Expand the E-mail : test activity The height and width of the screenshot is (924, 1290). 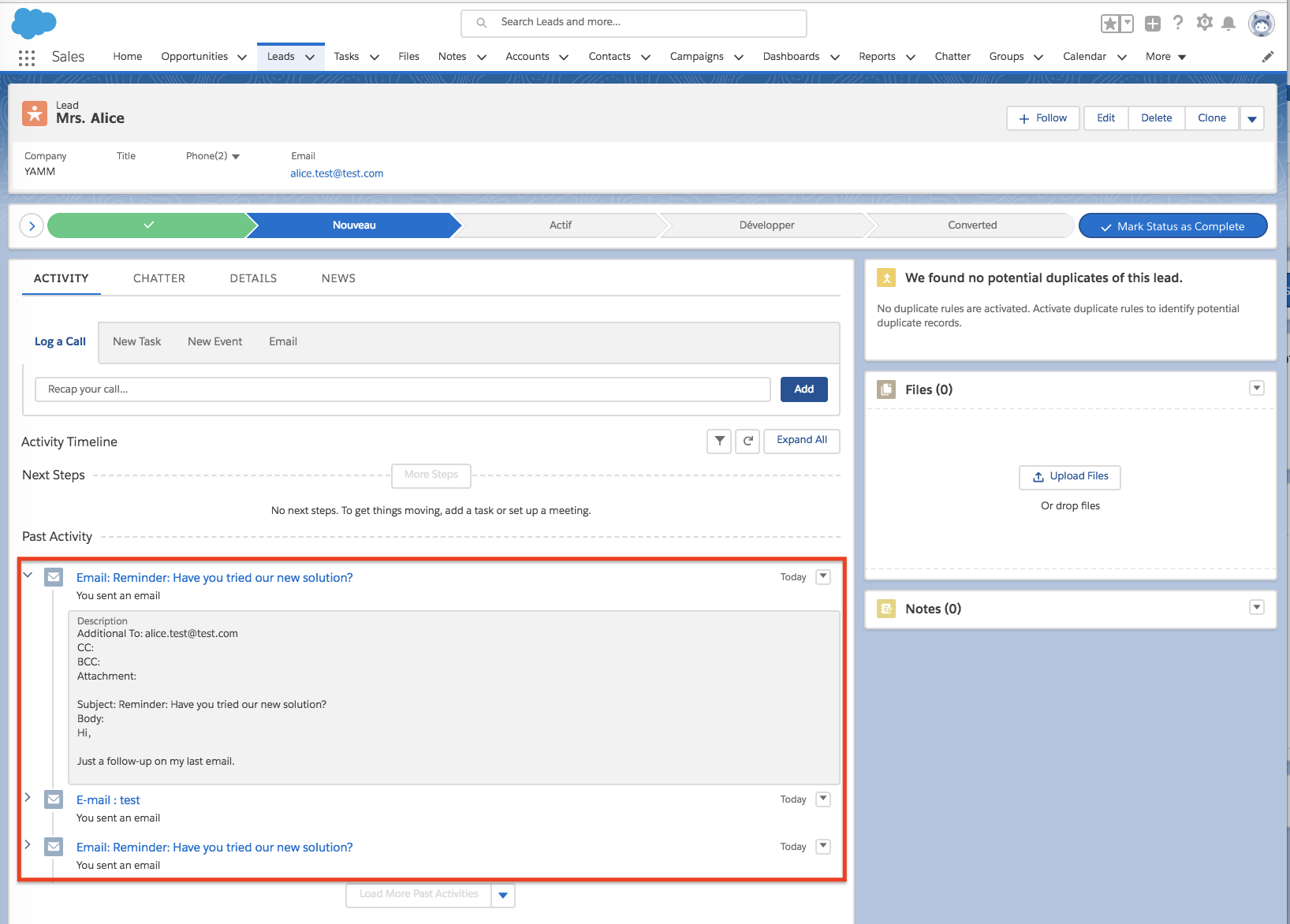[28, 798]
